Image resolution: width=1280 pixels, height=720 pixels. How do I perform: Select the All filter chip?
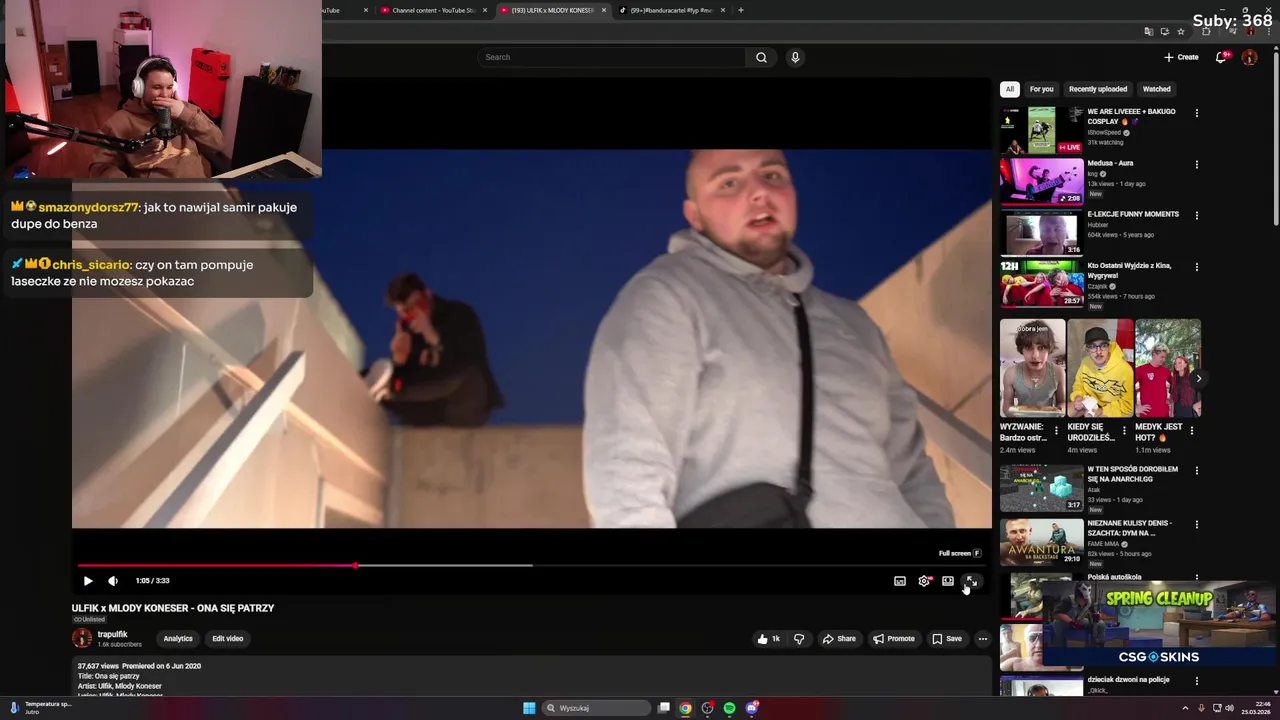1010,89
